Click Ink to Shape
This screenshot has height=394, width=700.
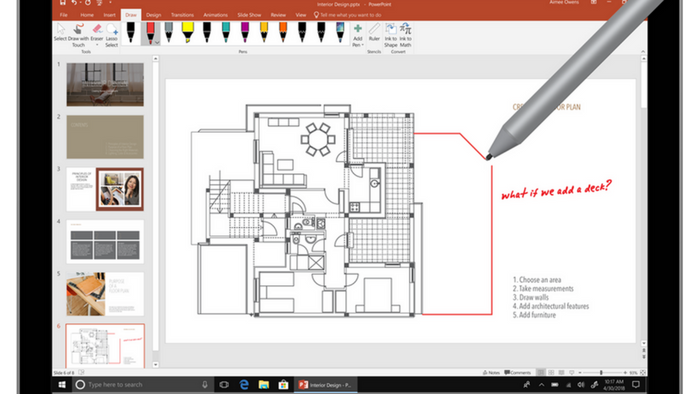pos(391,35)
